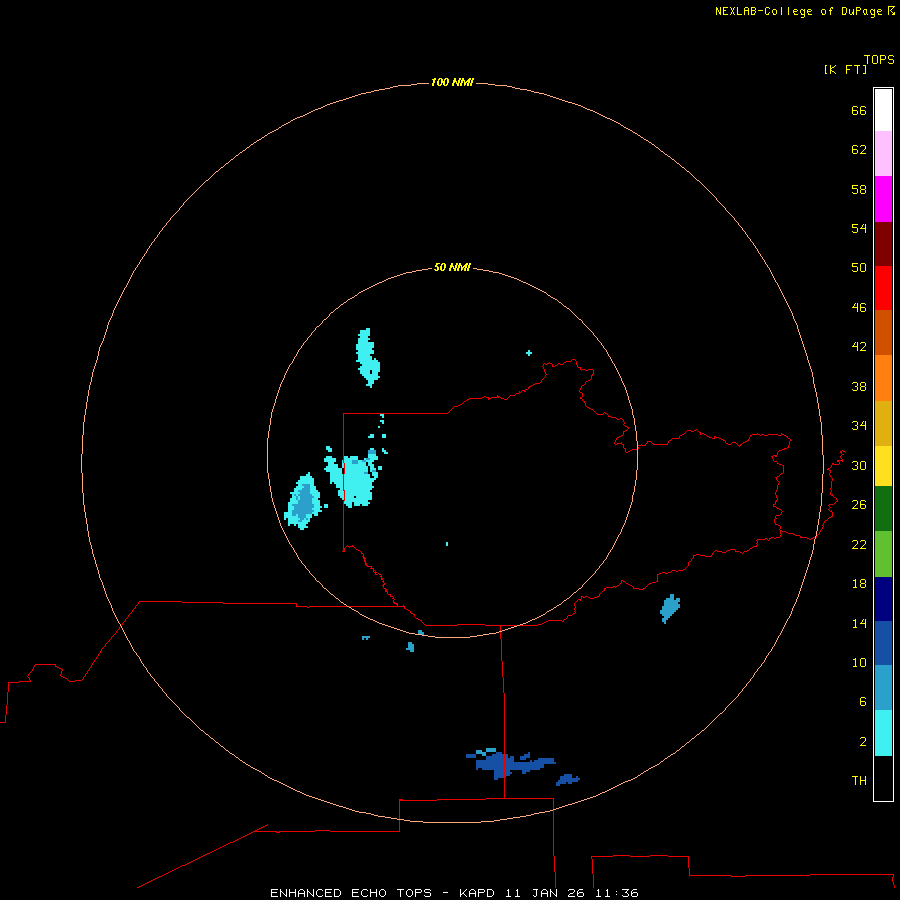Pick the dark orange legend swatch
The height and width of the screenshot is (900, 900).
(x=883, y=332)
